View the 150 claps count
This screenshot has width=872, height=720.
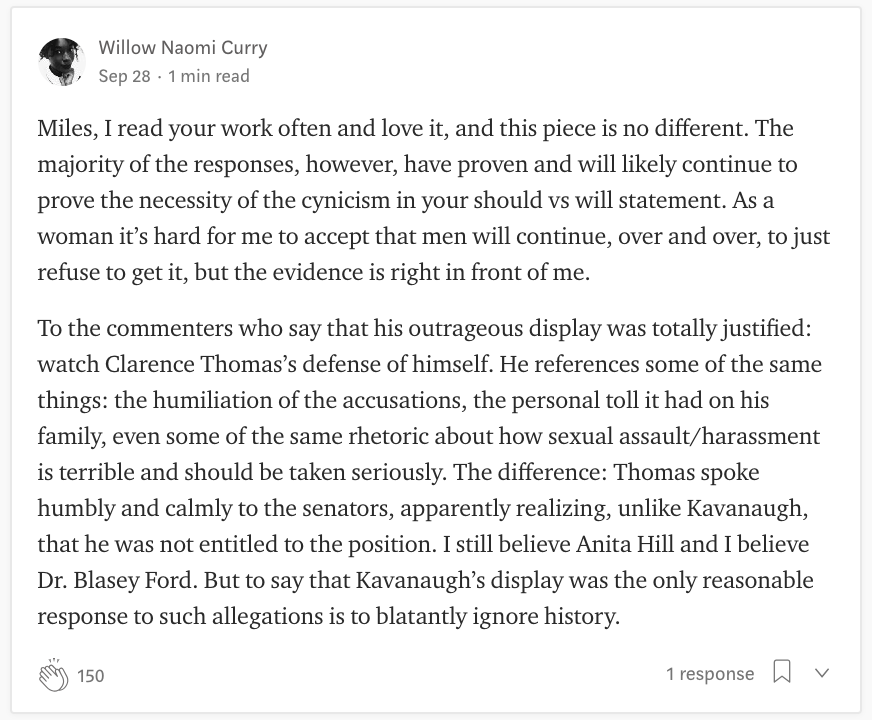[91, 676]
